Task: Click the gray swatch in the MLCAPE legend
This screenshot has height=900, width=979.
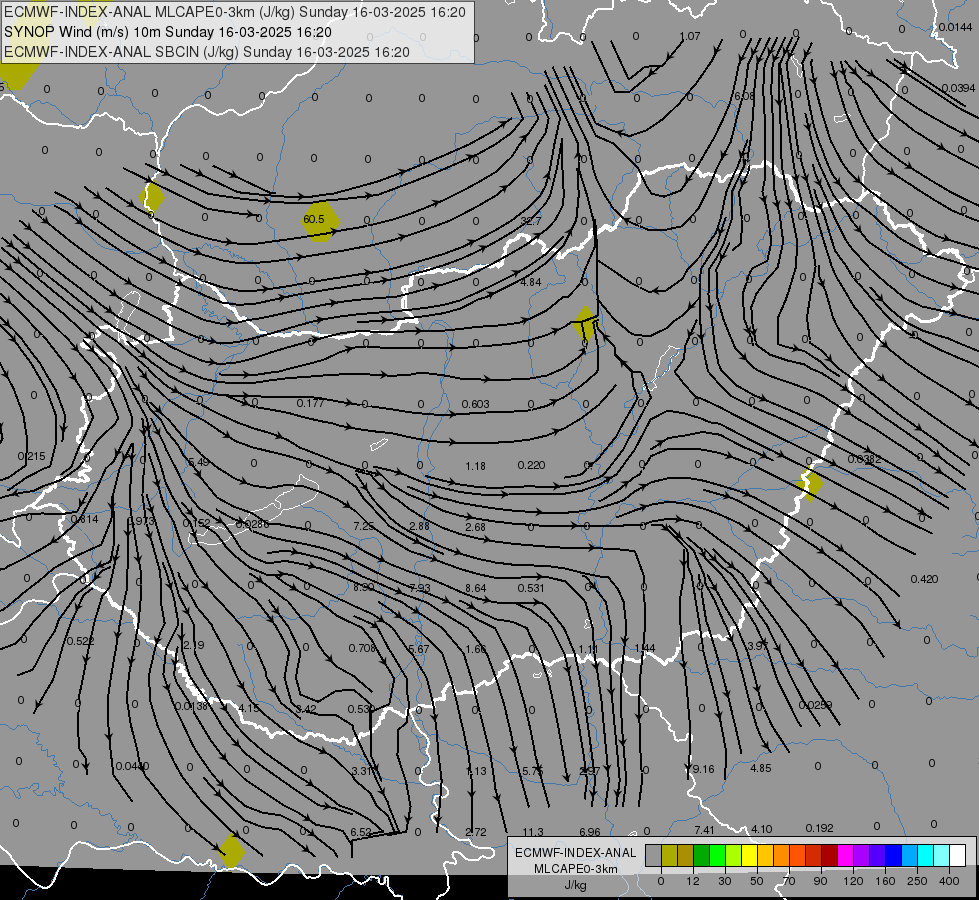Action: click(x=653, y=855)
